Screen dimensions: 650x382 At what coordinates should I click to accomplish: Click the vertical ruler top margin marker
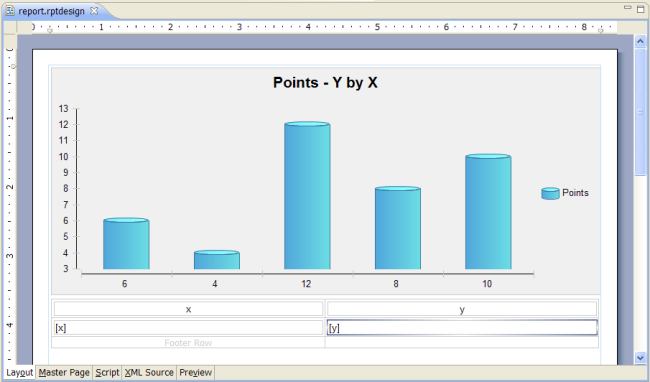click(x=13, y=66)
